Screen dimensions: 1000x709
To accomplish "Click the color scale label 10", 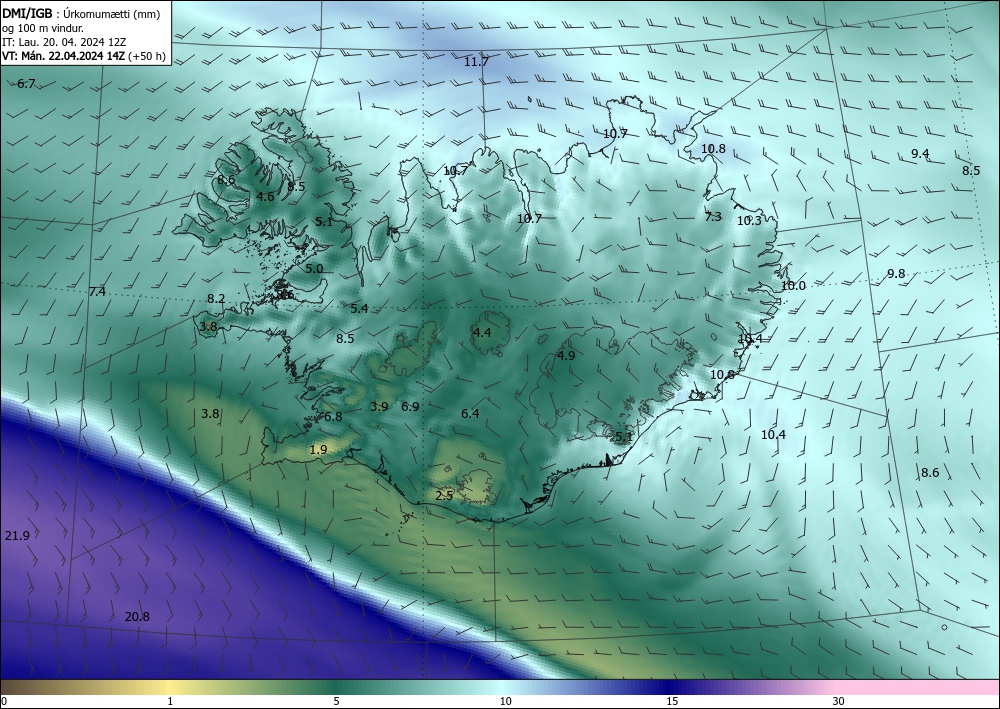I will tap(505, 702).
